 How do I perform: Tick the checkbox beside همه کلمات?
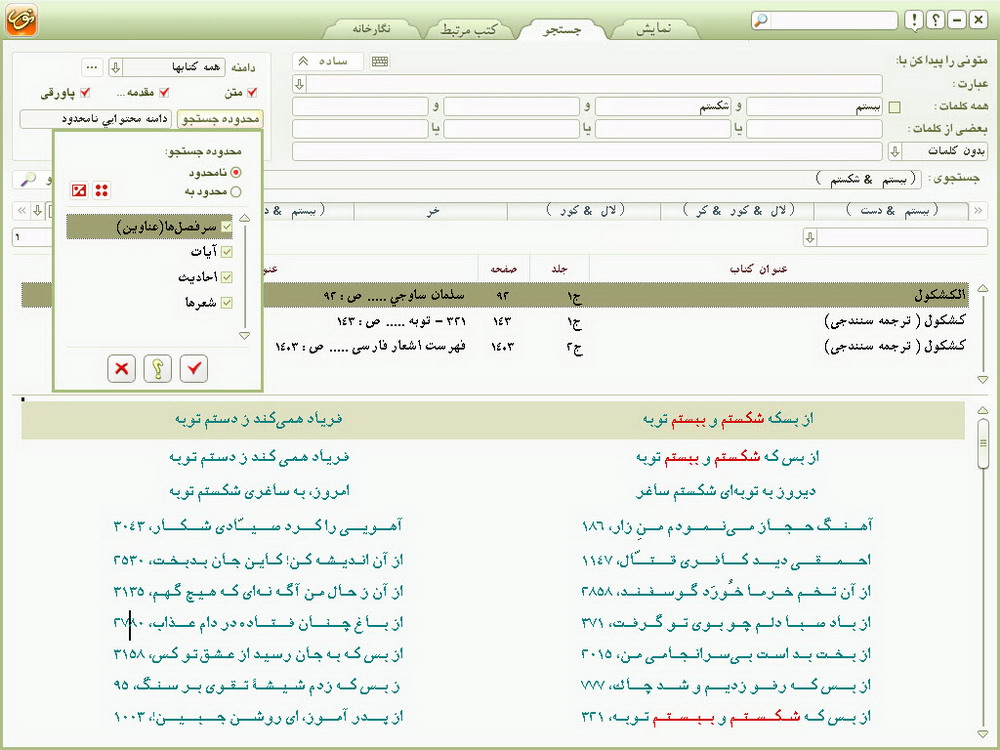[x=895, y=107]
